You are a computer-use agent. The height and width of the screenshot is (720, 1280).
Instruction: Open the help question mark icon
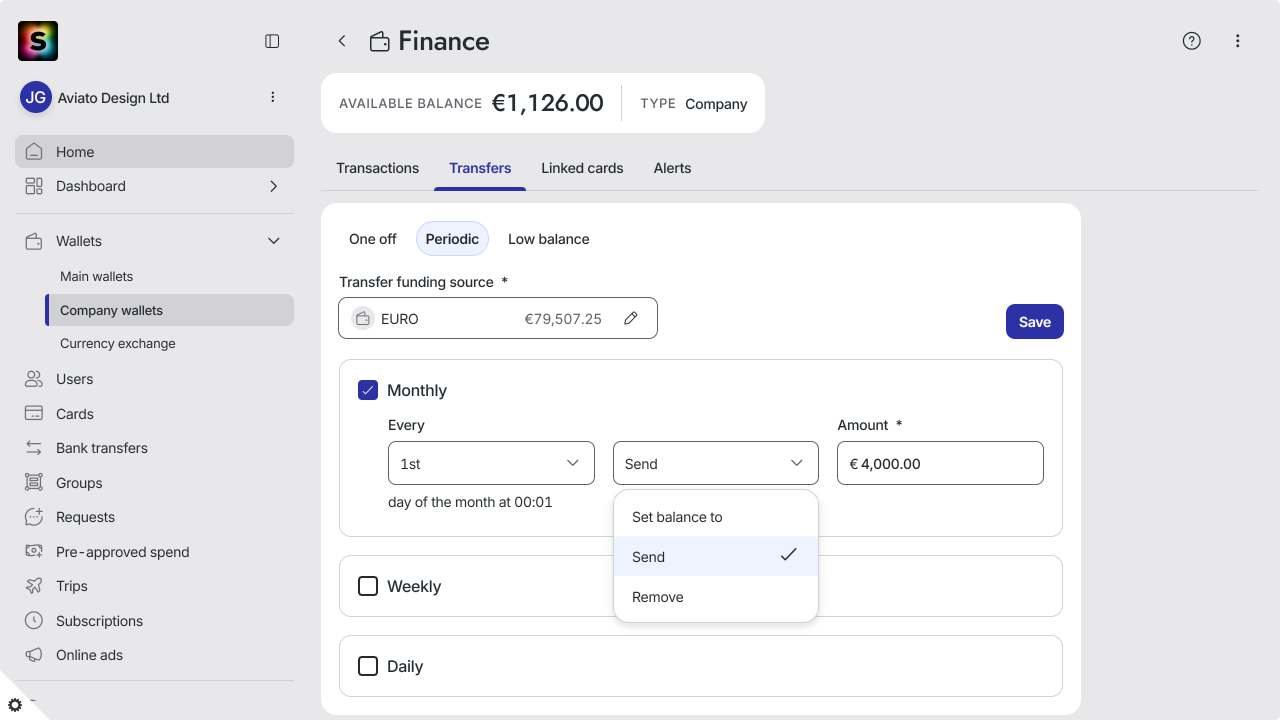pos(1191,41)
